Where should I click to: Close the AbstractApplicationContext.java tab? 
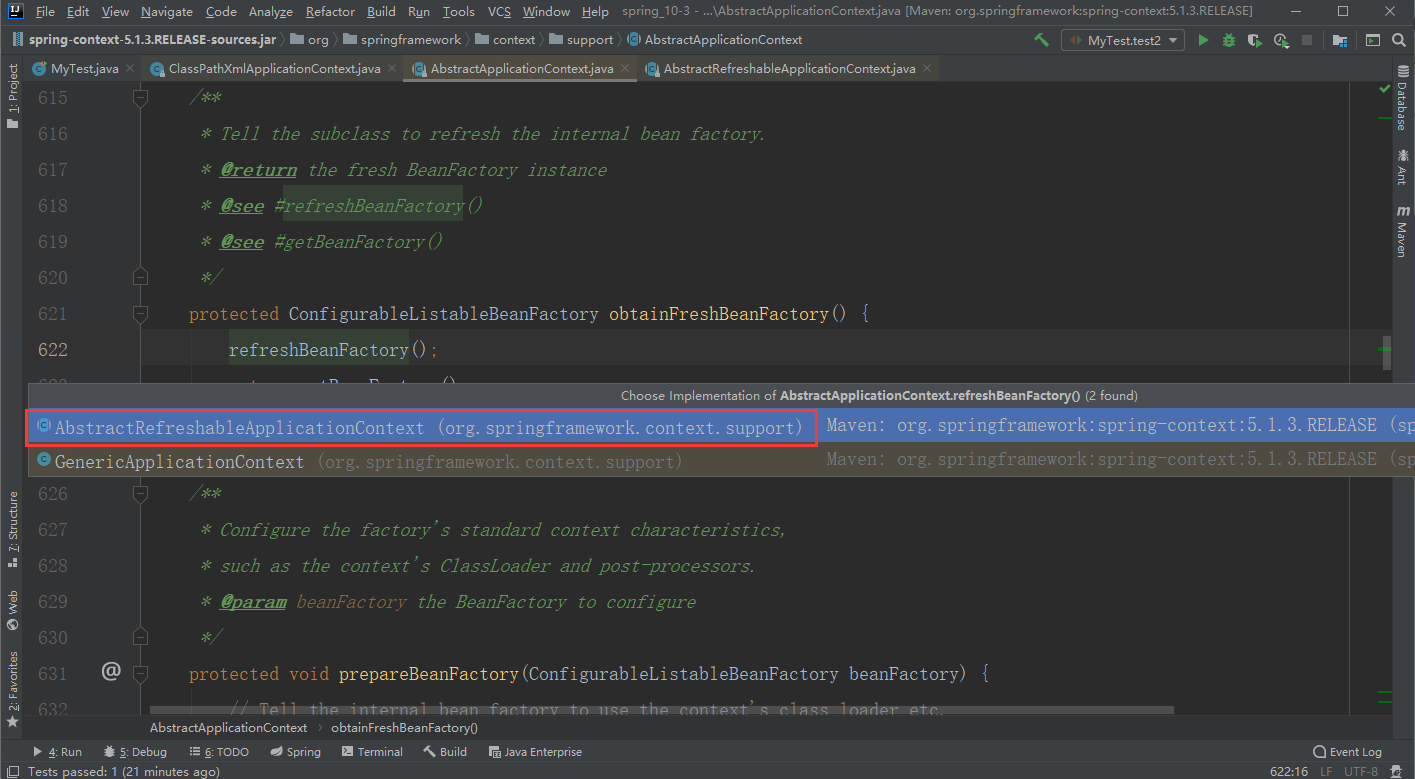[x=627, y=69]
